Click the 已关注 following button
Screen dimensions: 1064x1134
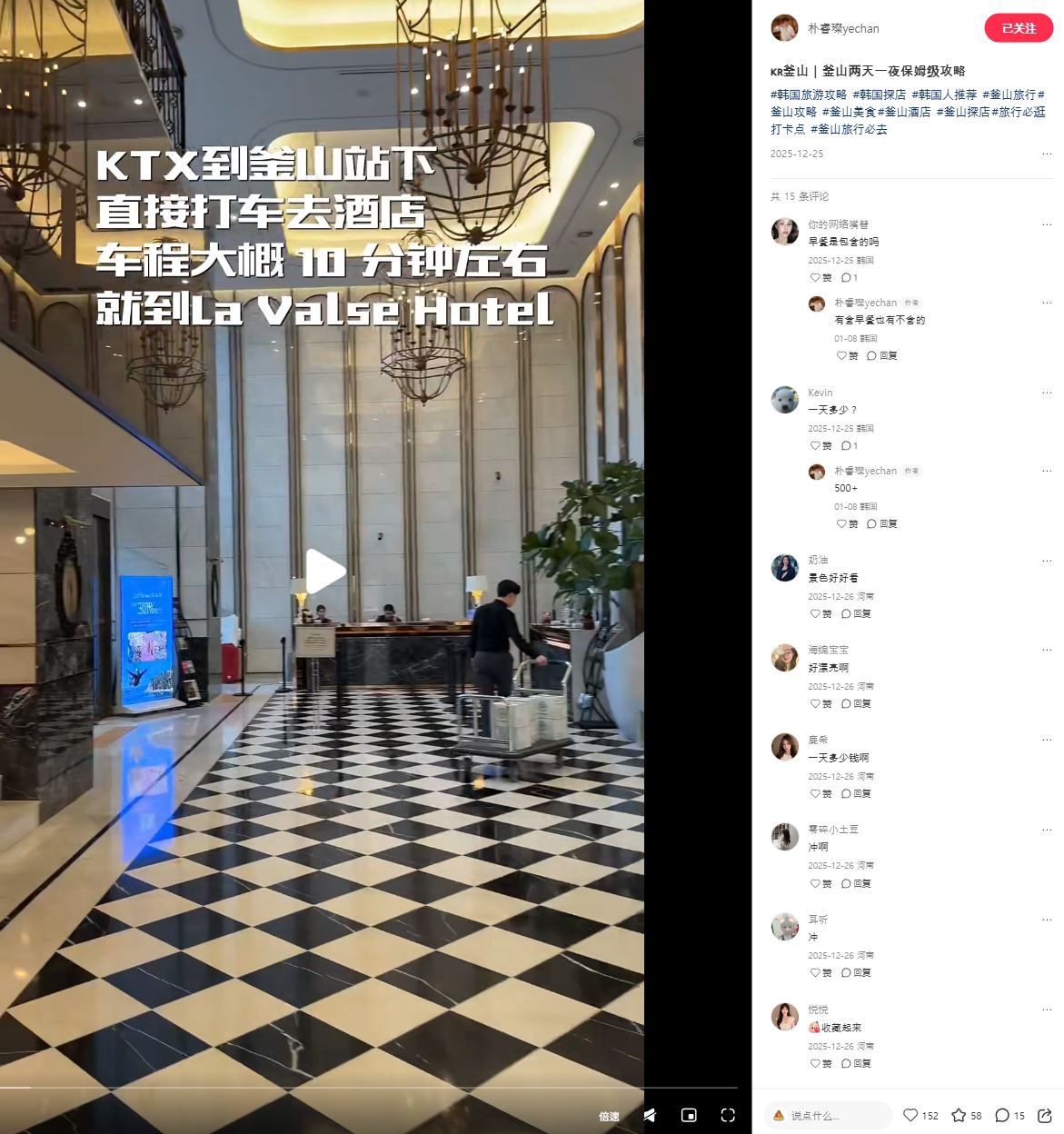[1019, 28]
